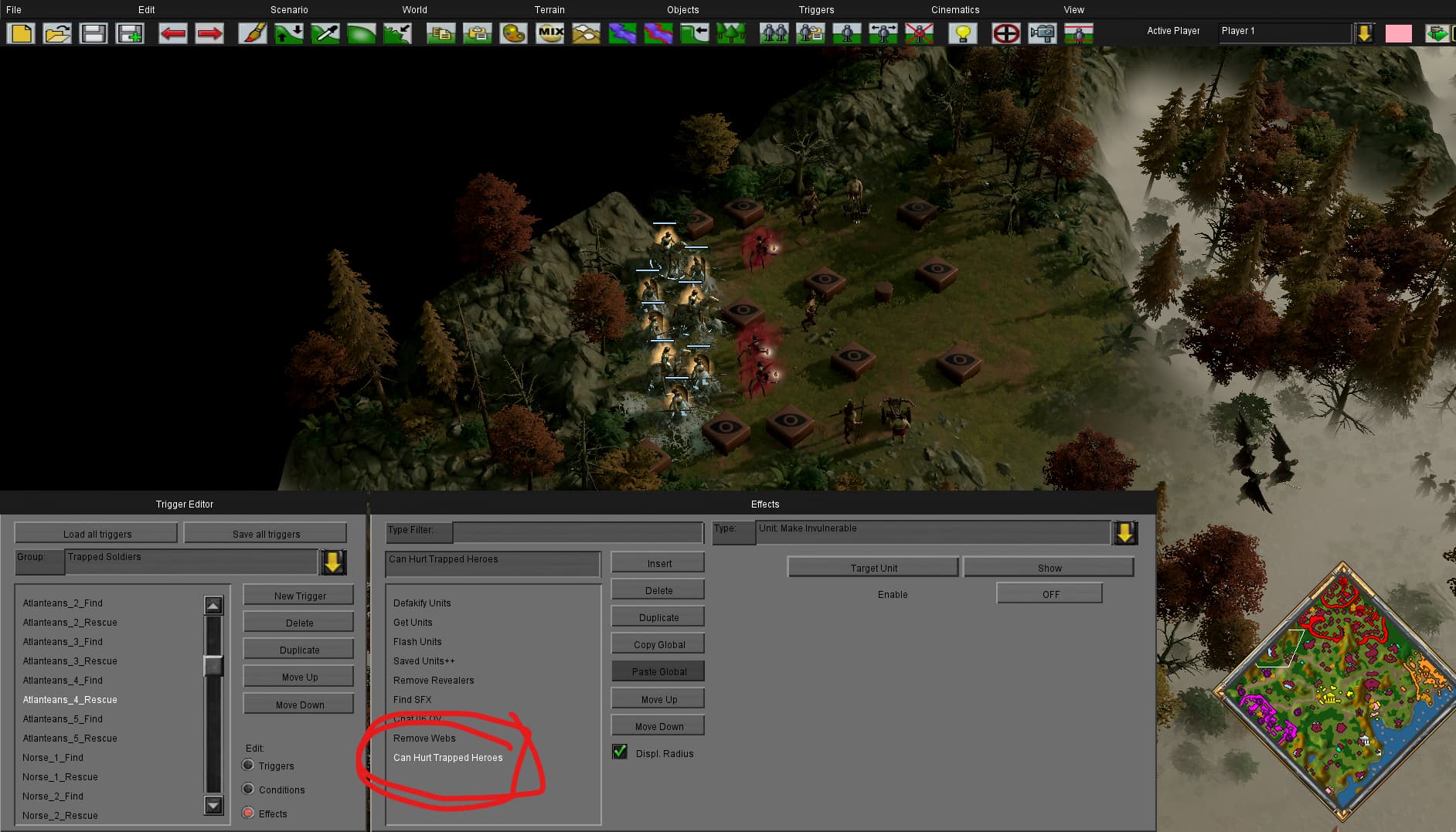Screen dimensions: 1456x832
Task: Expand the trigger Group dropdown arrow
Action: click(333, 562)
